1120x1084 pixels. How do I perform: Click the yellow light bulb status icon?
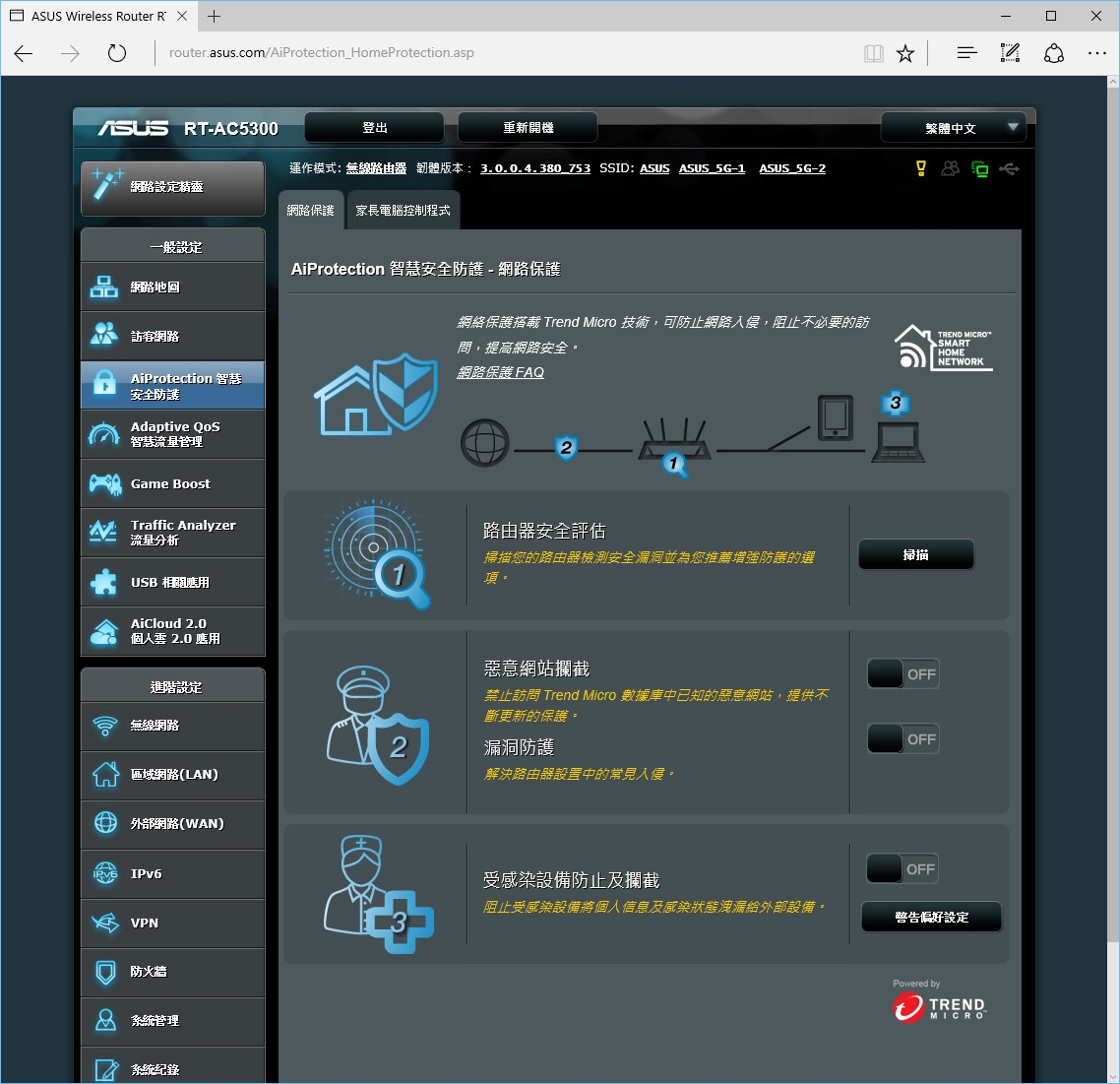point(921,168)
